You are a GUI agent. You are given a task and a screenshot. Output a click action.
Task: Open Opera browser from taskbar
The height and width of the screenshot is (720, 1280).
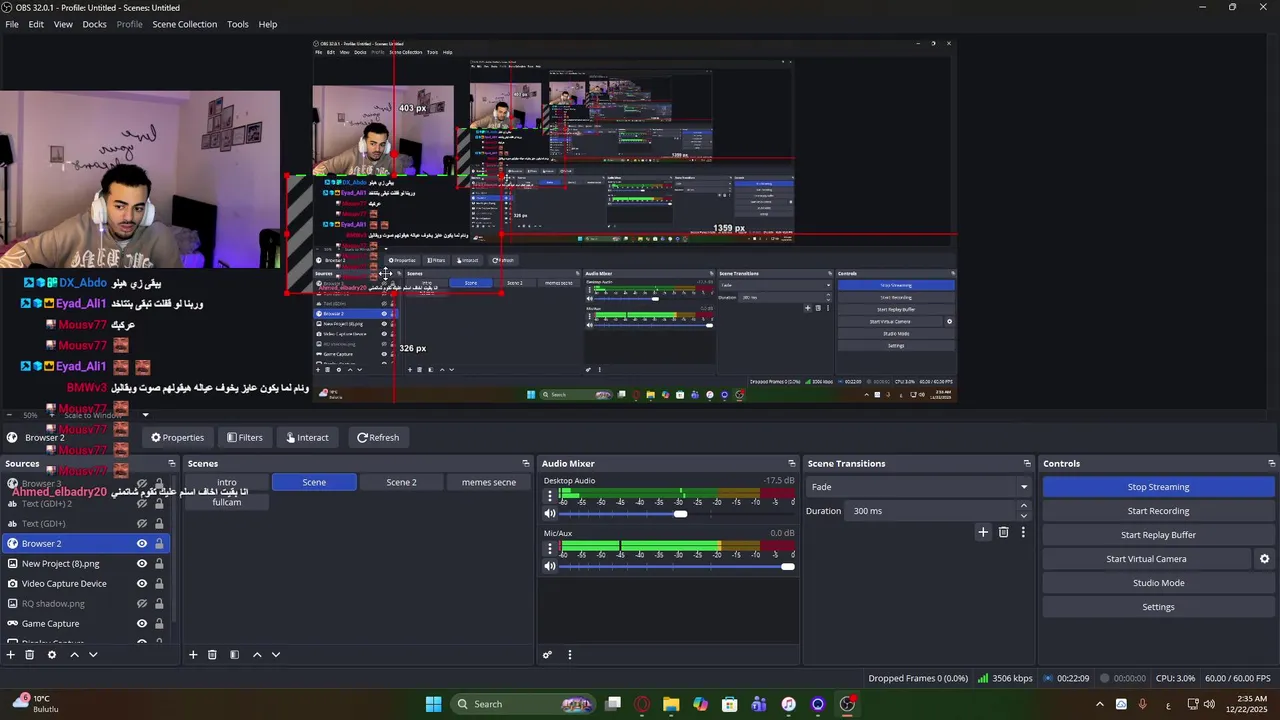(x=642, y=704)
